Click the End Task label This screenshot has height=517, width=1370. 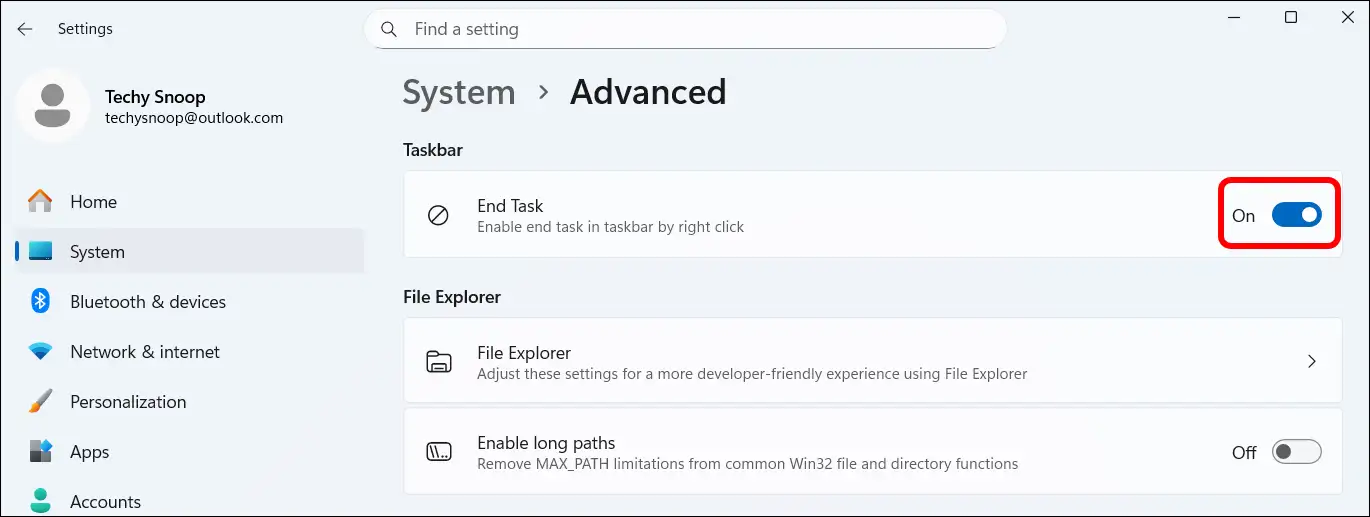pos(510,206)
